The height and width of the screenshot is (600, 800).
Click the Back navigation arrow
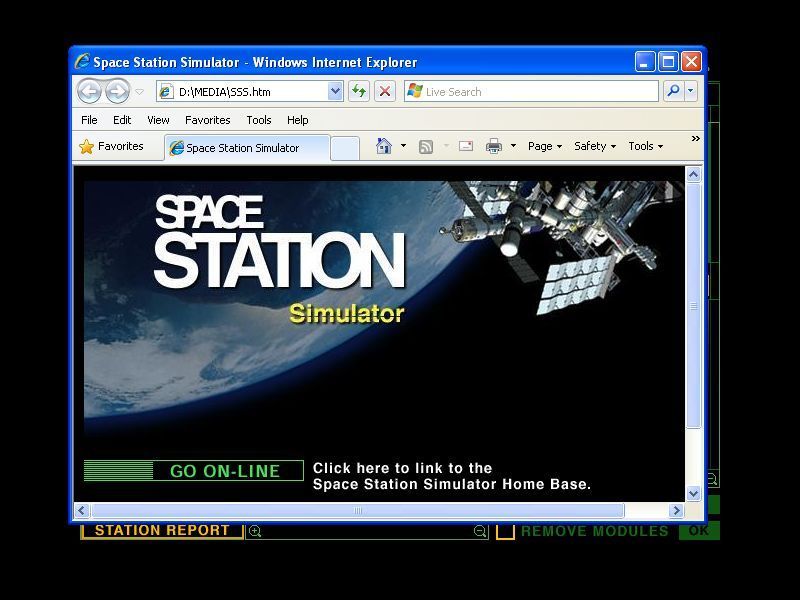(91, 91)
